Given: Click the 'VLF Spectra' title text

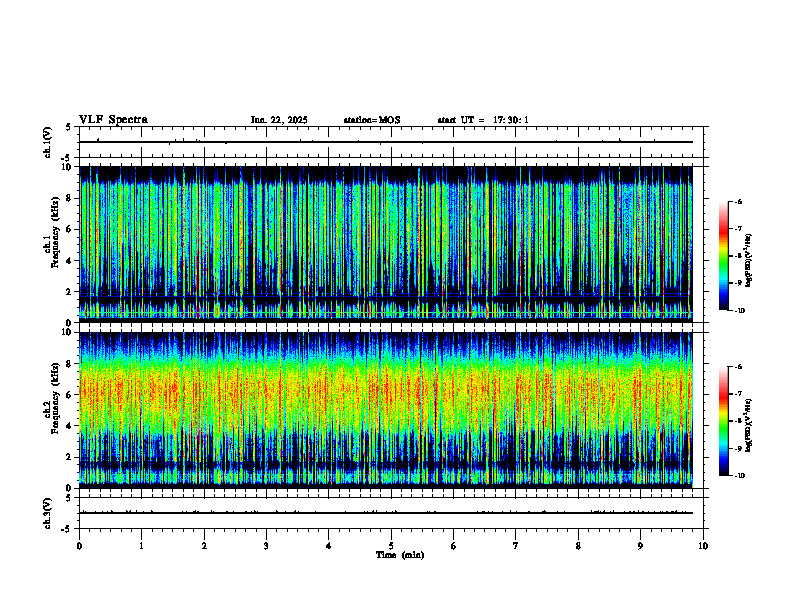Looking at the screenshot, I should [113, 120].
